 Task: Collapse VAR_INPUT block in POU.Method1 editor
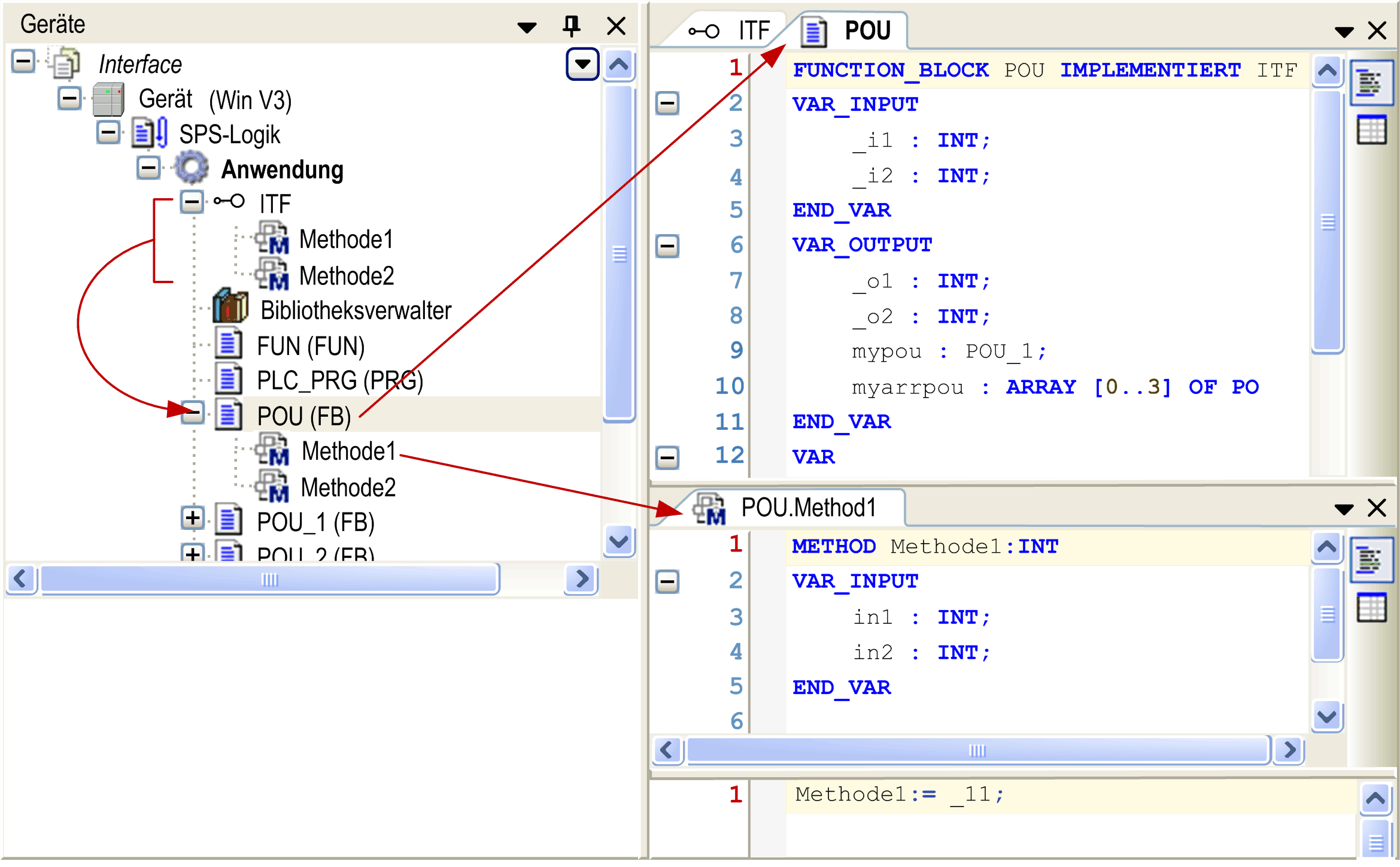tap(667, 581)
